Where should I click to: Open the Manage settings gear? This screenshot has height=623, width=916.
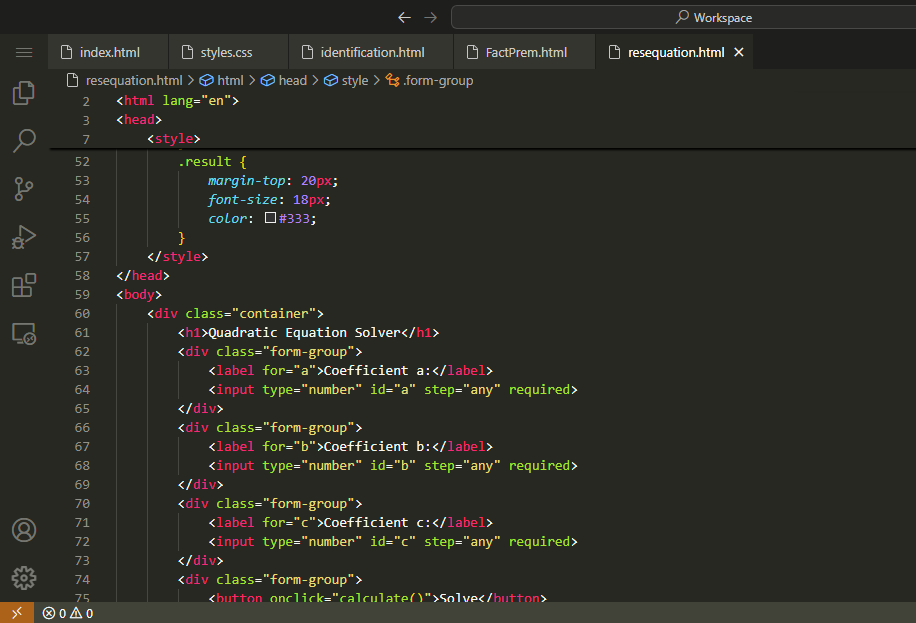pyautogui.click(x=24, y=577)
